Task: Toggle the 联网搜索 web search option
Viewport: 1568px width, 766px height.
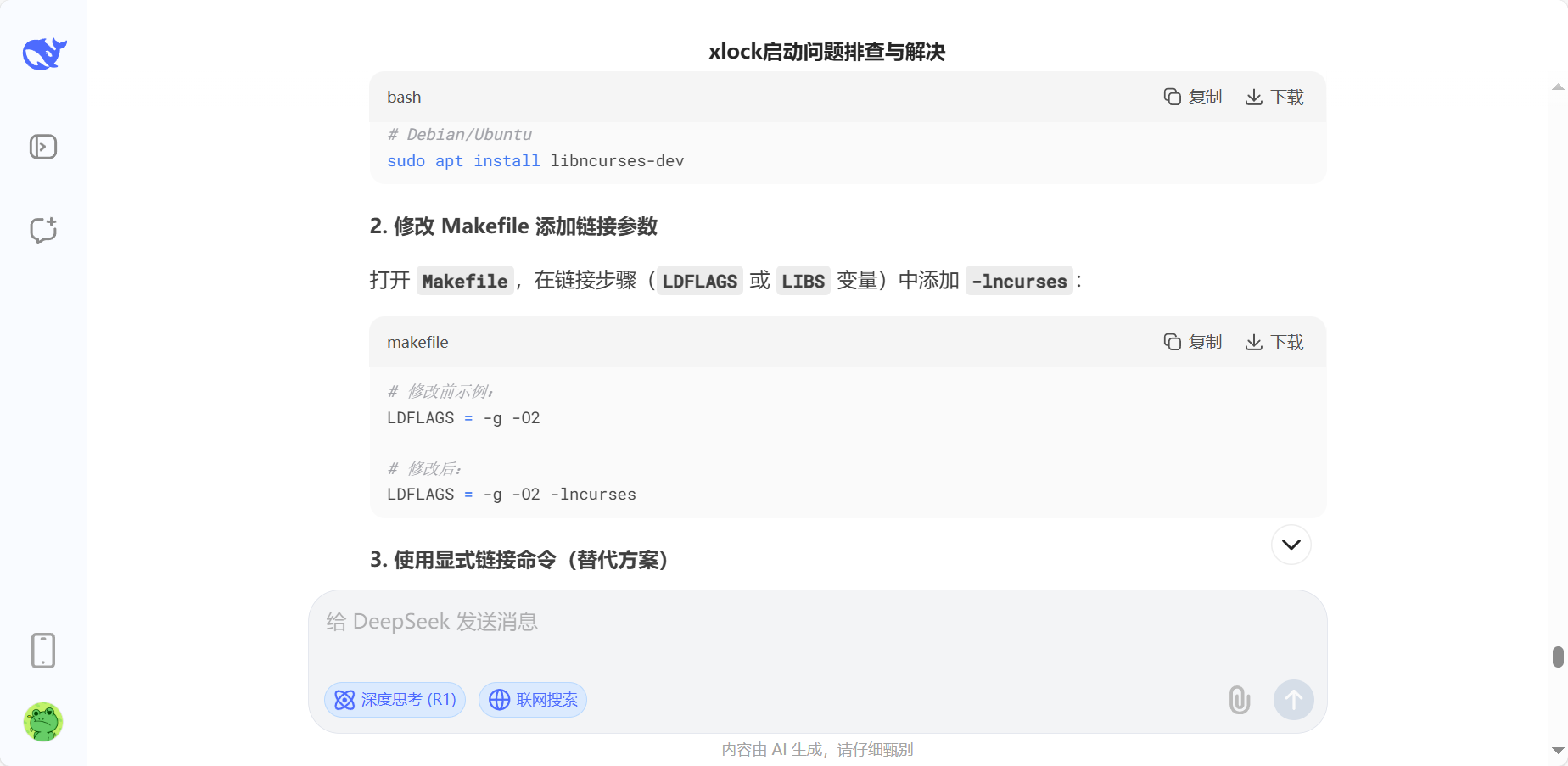Action: tap(533, 700)
